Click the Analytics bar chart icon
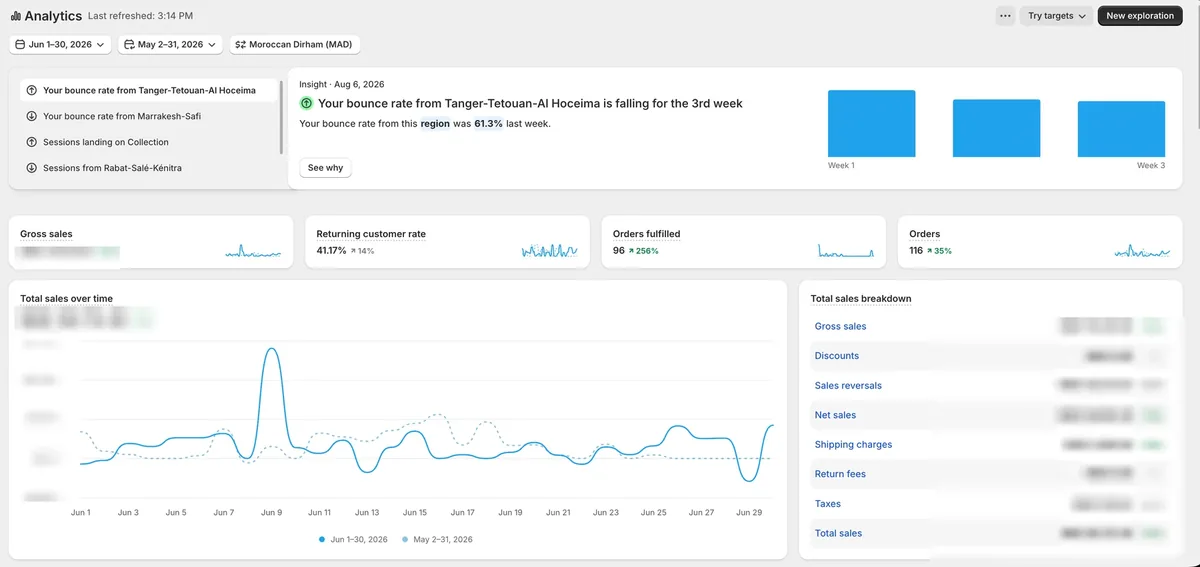 [x=16, y=16]
